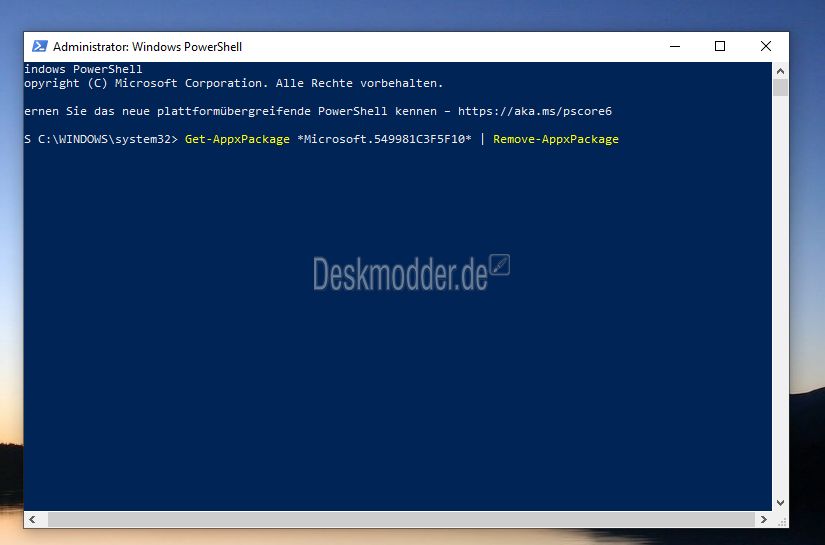Minimize the PowerShell window
This screenshot has height=545, width=825.
(x=675, y=46)
